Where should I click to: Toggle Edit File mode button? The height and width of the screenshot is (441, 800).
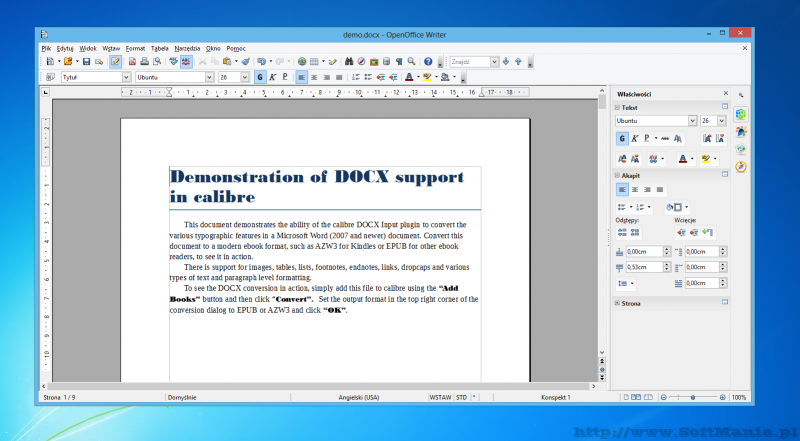coord(115,62)
